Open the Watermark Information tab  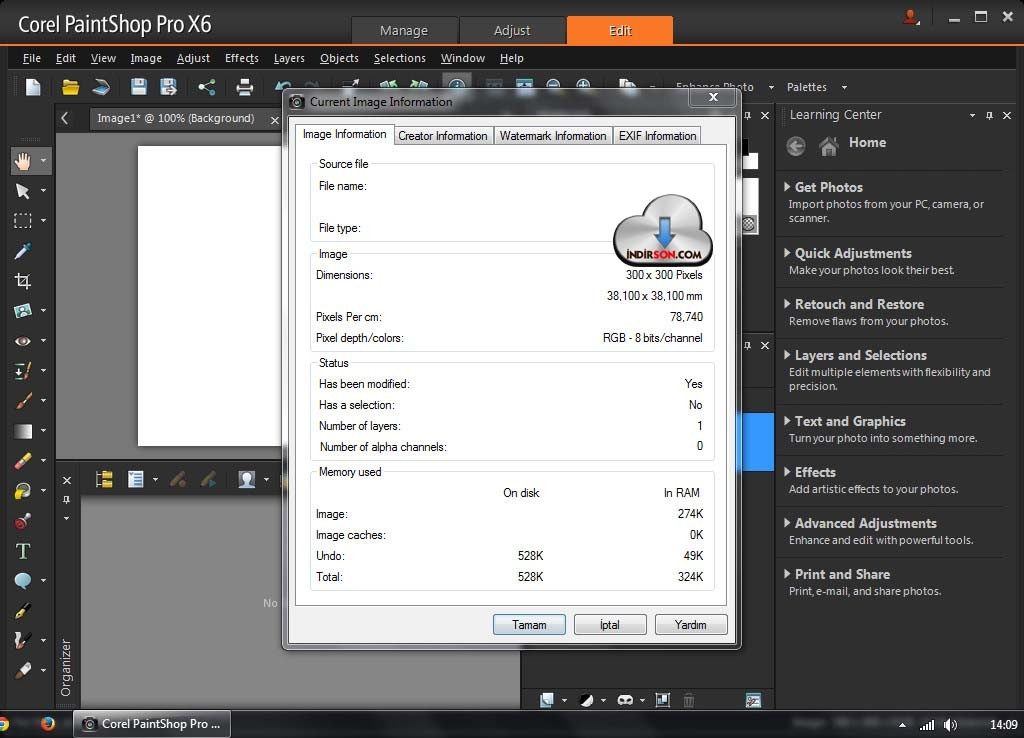pos(553,136)
